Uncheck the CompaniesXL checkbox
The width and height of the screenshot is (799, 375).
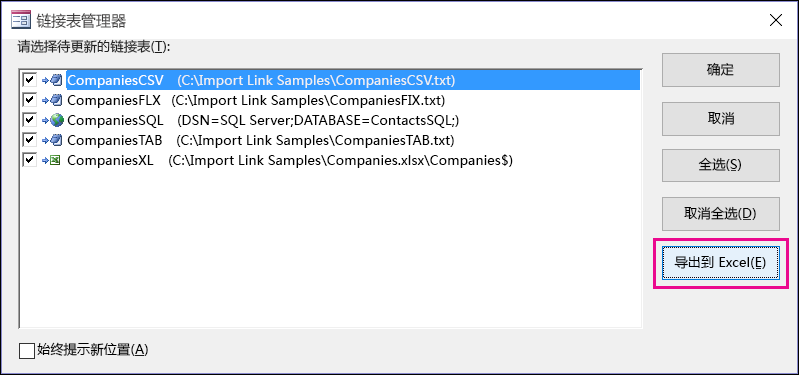tap(30, 160)
